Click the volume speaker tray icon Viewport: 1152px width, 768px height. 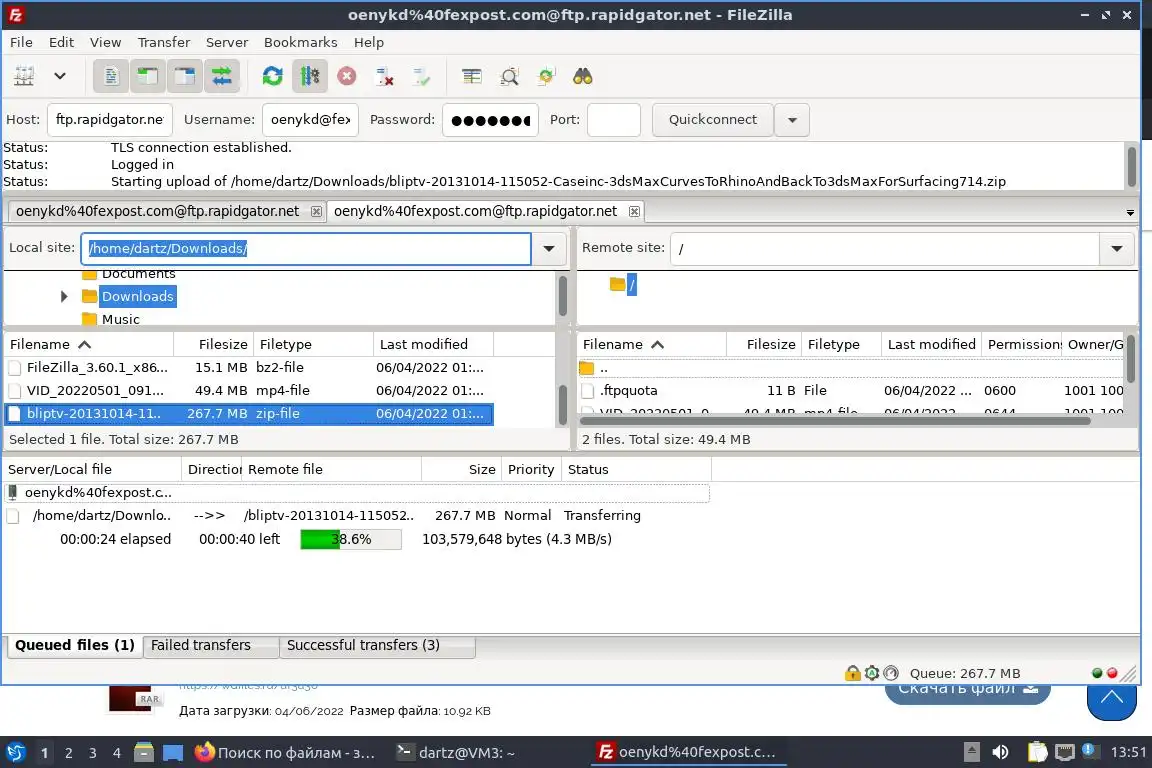[1000, 752]
